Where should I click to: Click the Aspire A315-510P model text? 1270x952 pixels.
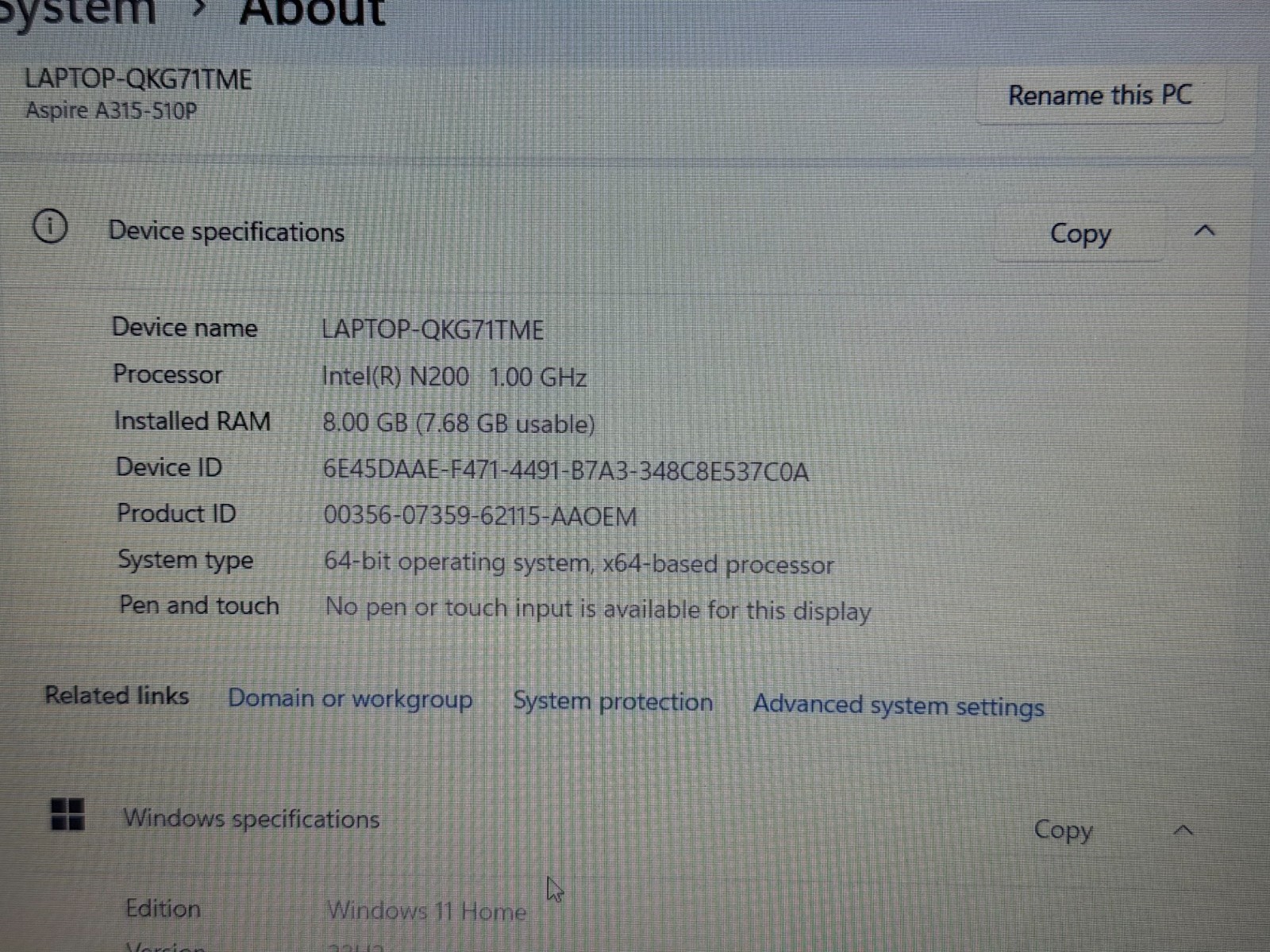[111, 110]
